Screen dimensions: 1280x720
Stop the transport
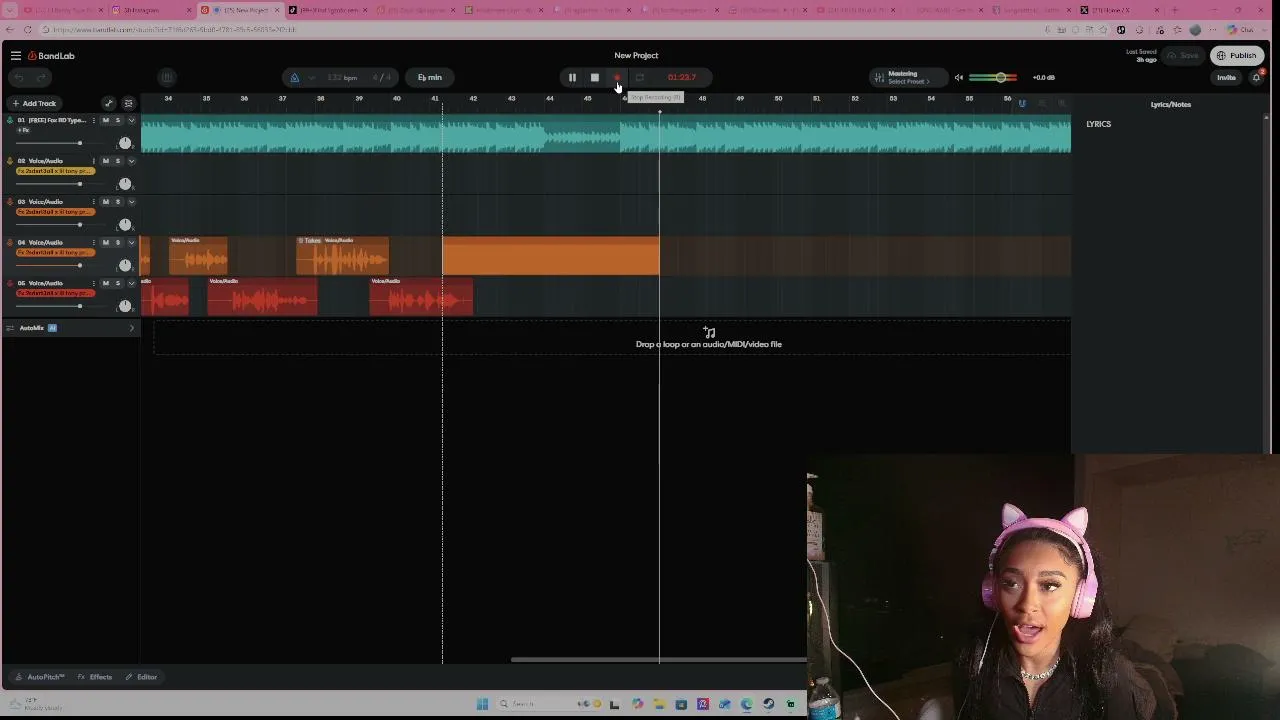tap(594, 77)
